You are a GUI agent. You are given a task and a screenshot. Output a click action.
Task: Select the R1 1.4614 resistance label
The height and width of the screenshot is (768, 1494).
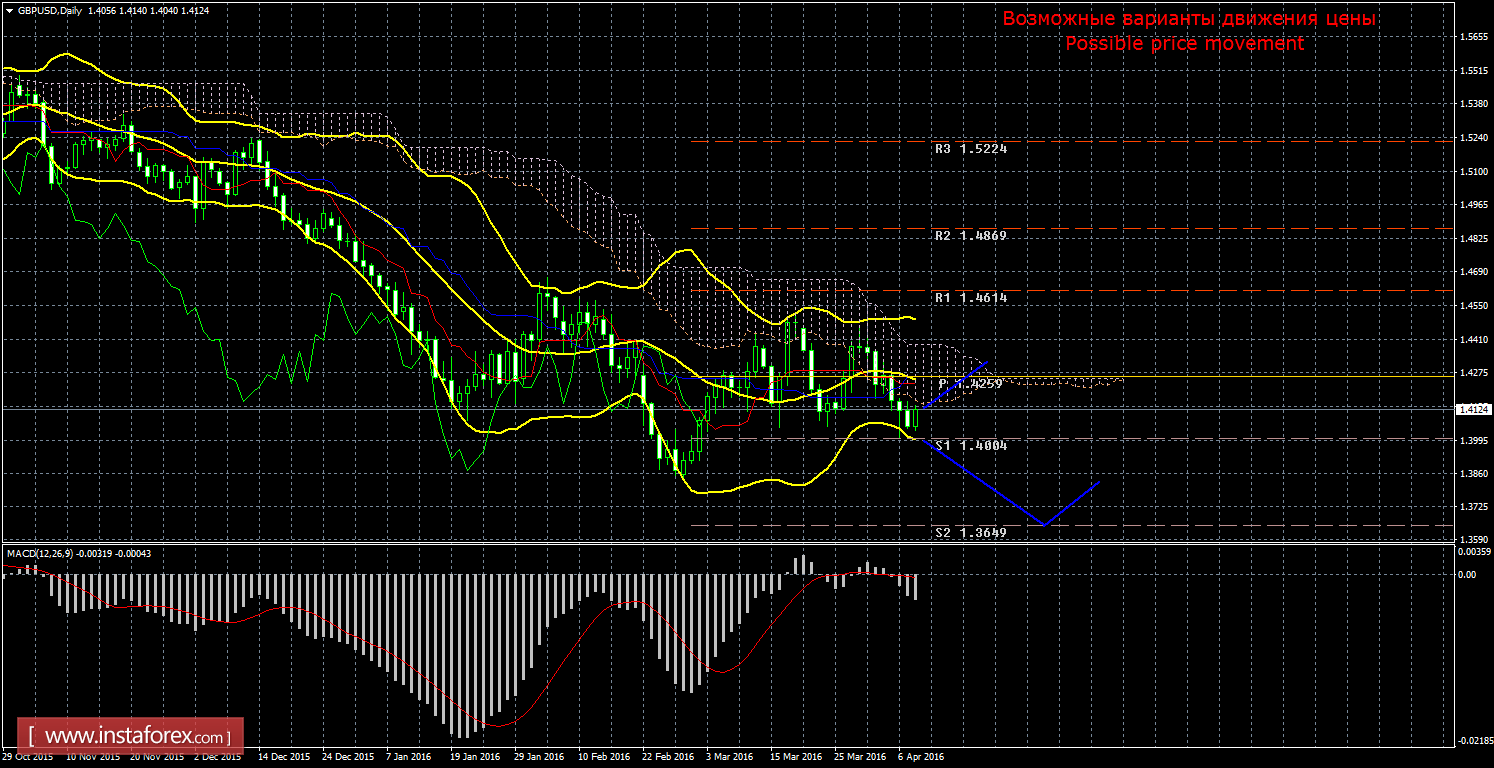coord(971,298)
